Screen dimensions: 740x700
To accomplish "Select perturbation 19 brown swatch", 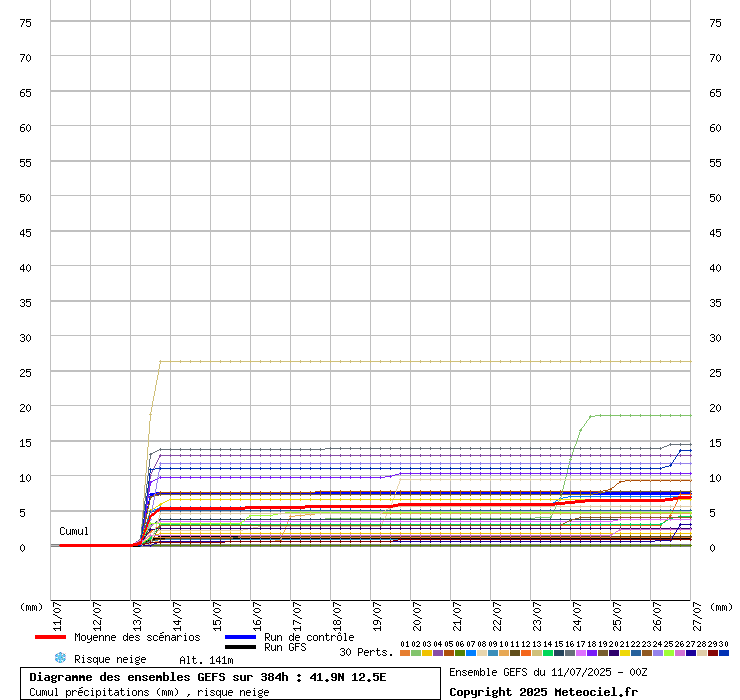I will click(x=603, y=653).
